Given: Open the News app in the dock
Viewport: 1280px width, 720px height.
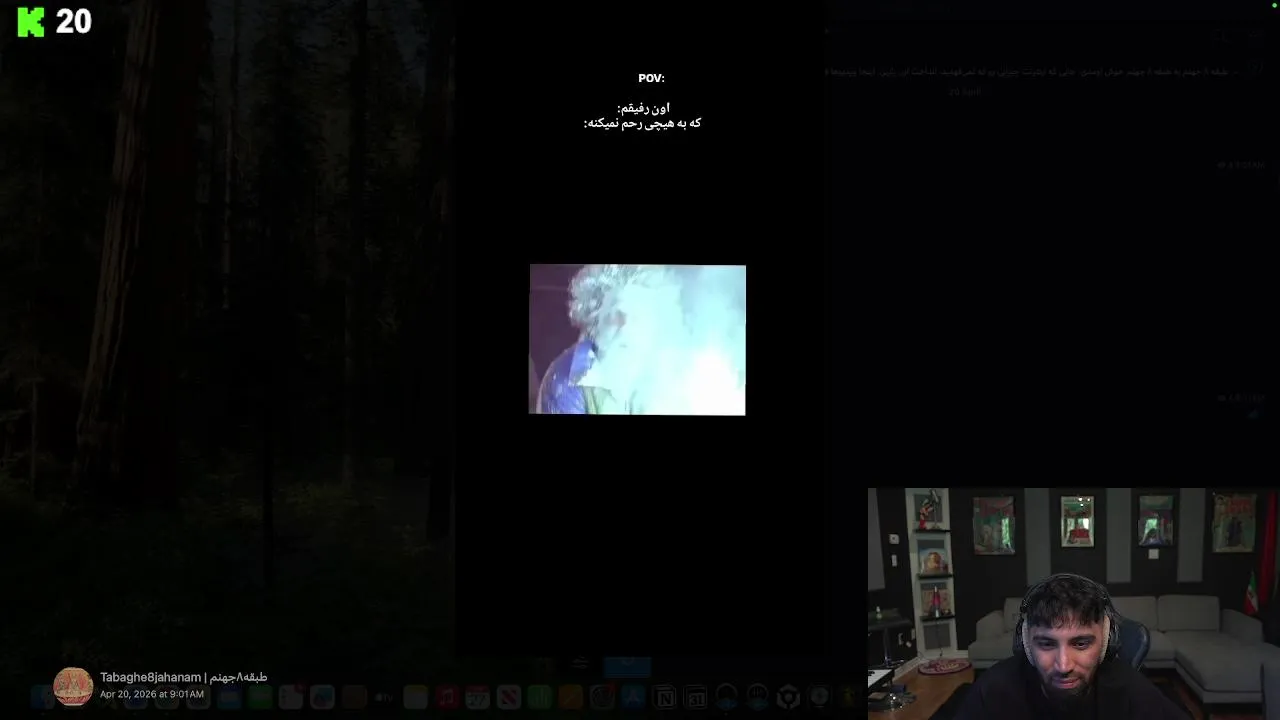Looking at the screenshot, I should 509,698.
